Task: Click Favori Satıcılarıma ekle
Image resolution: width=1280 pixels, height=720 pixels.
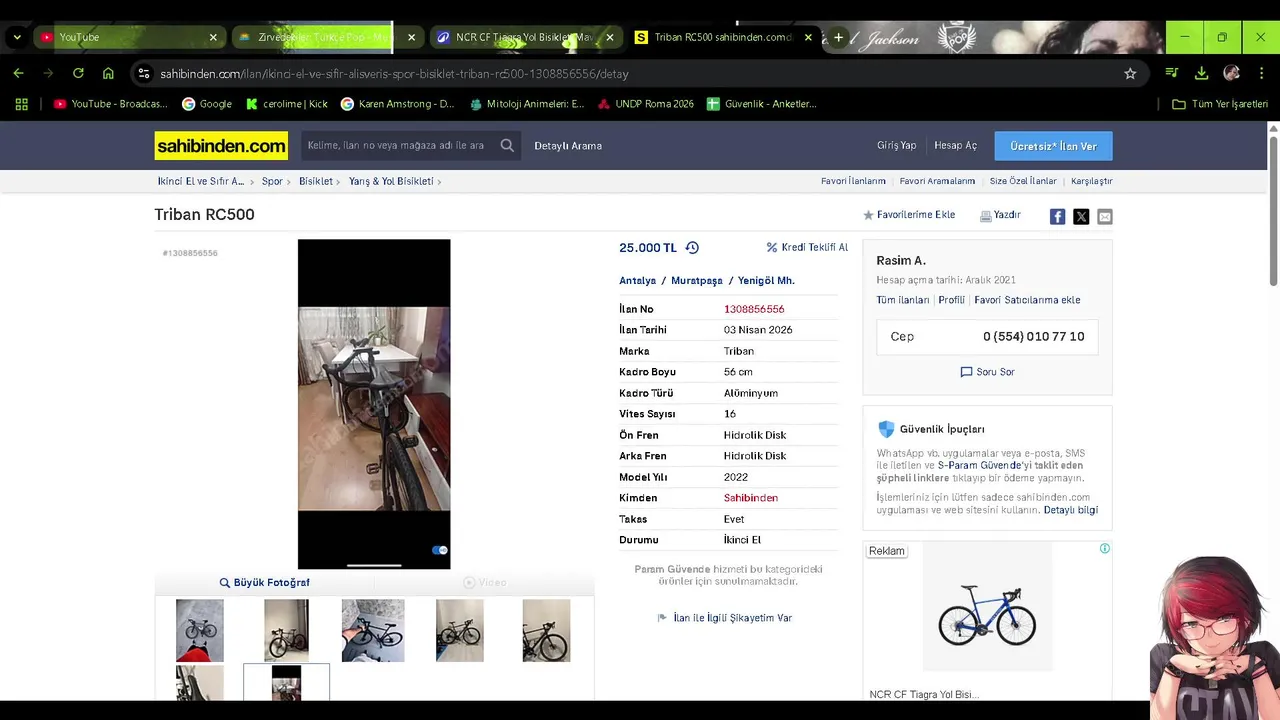Action: tap(1027, 300)
